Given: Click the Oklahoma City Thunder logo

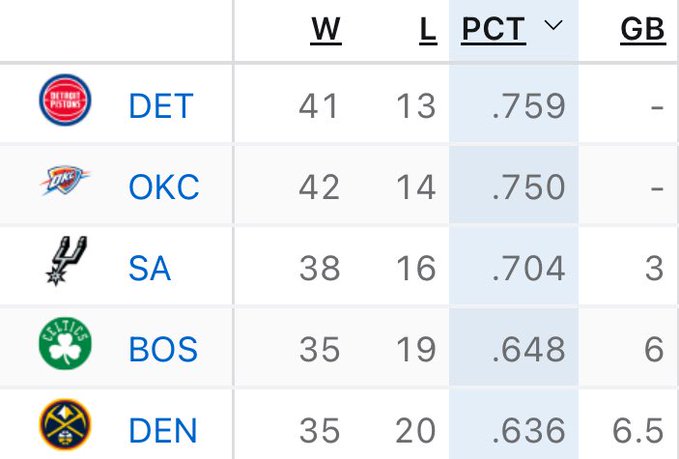Looking at the screenshot, I should tap(65, 184).
